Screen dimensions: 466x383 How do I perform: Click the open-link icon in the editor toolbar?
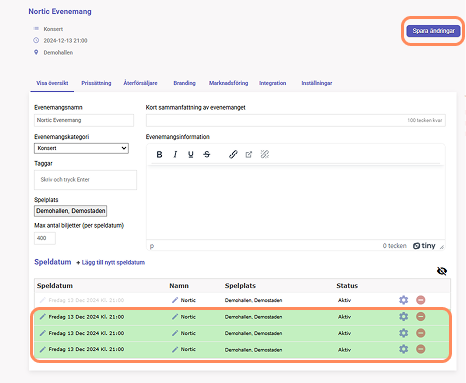(x=249, y=154)
